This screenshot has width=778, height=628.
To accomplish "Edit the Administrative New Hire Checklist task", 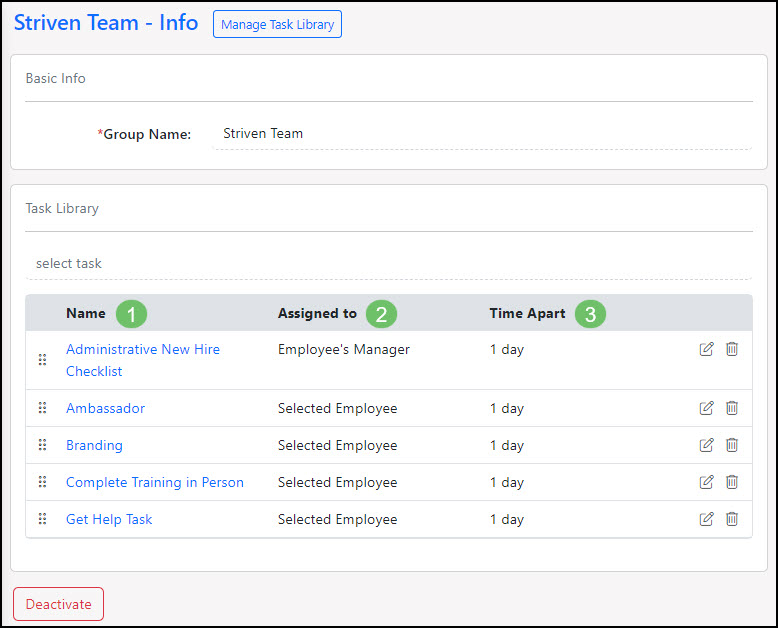I will (x=707, y=349).
